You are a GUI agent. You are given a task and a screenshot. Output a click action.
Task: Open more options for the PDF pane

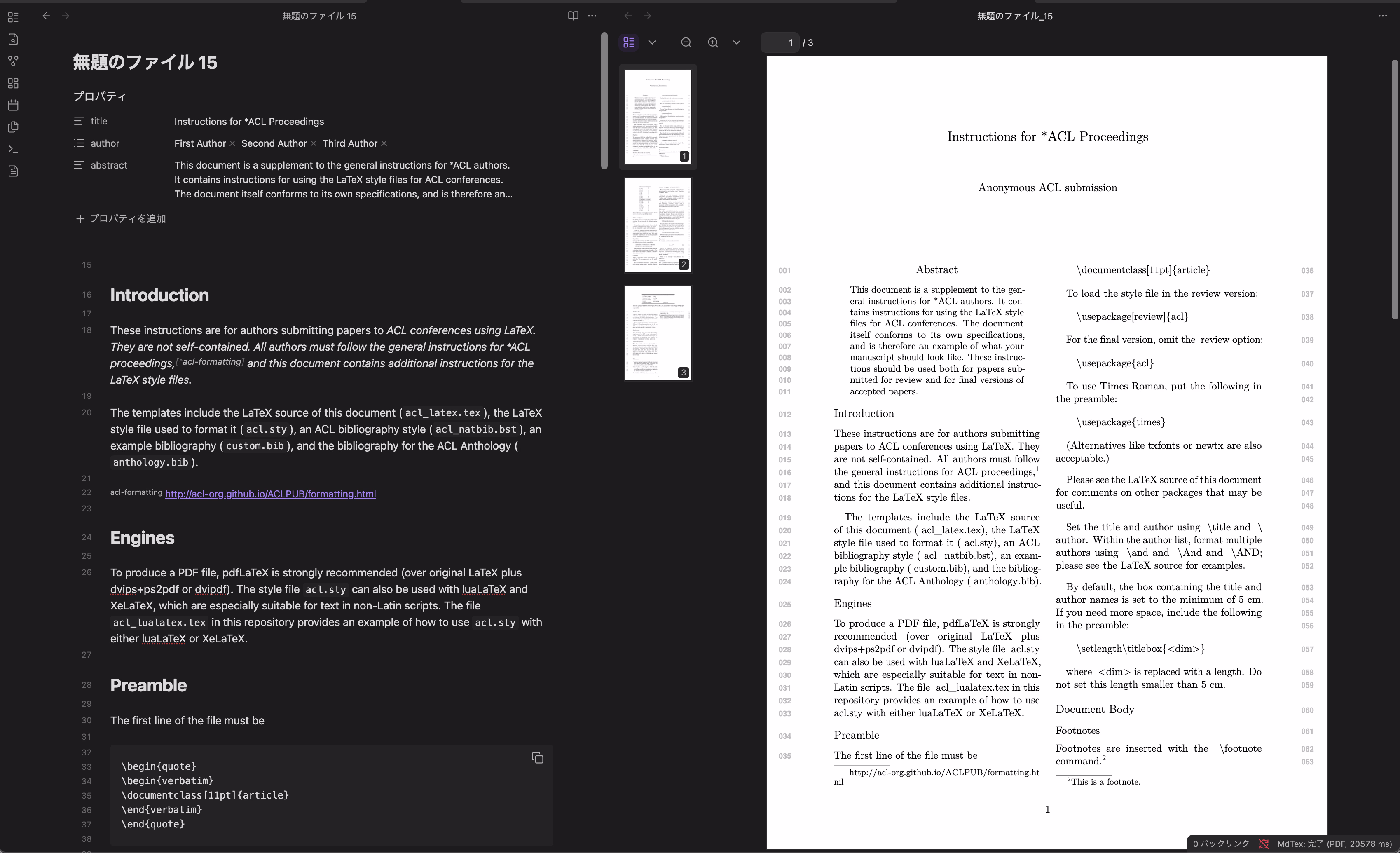(x=1382, y=16)
